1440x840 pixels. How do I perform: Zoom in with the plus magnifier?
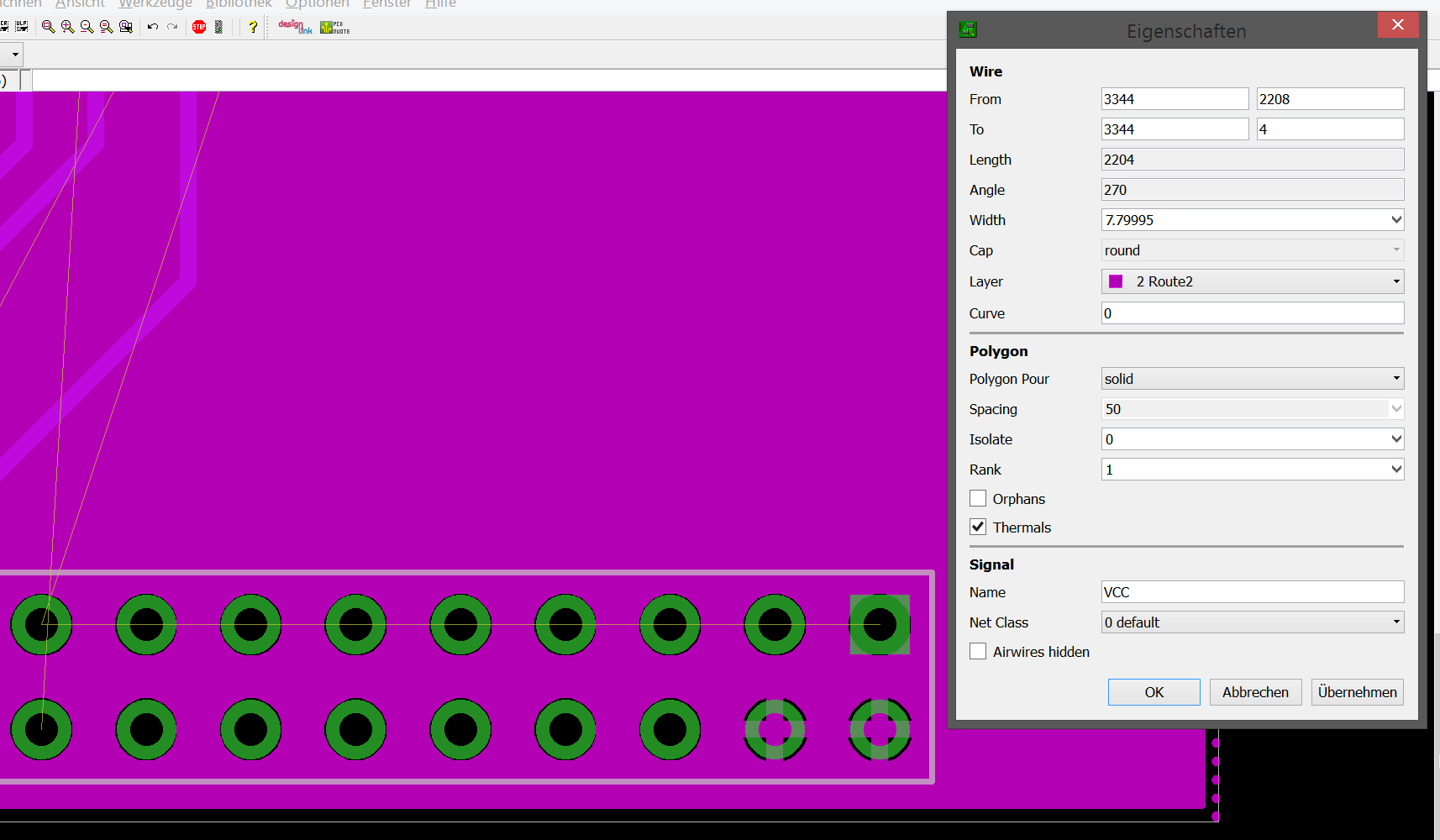[x=68, y=27]
